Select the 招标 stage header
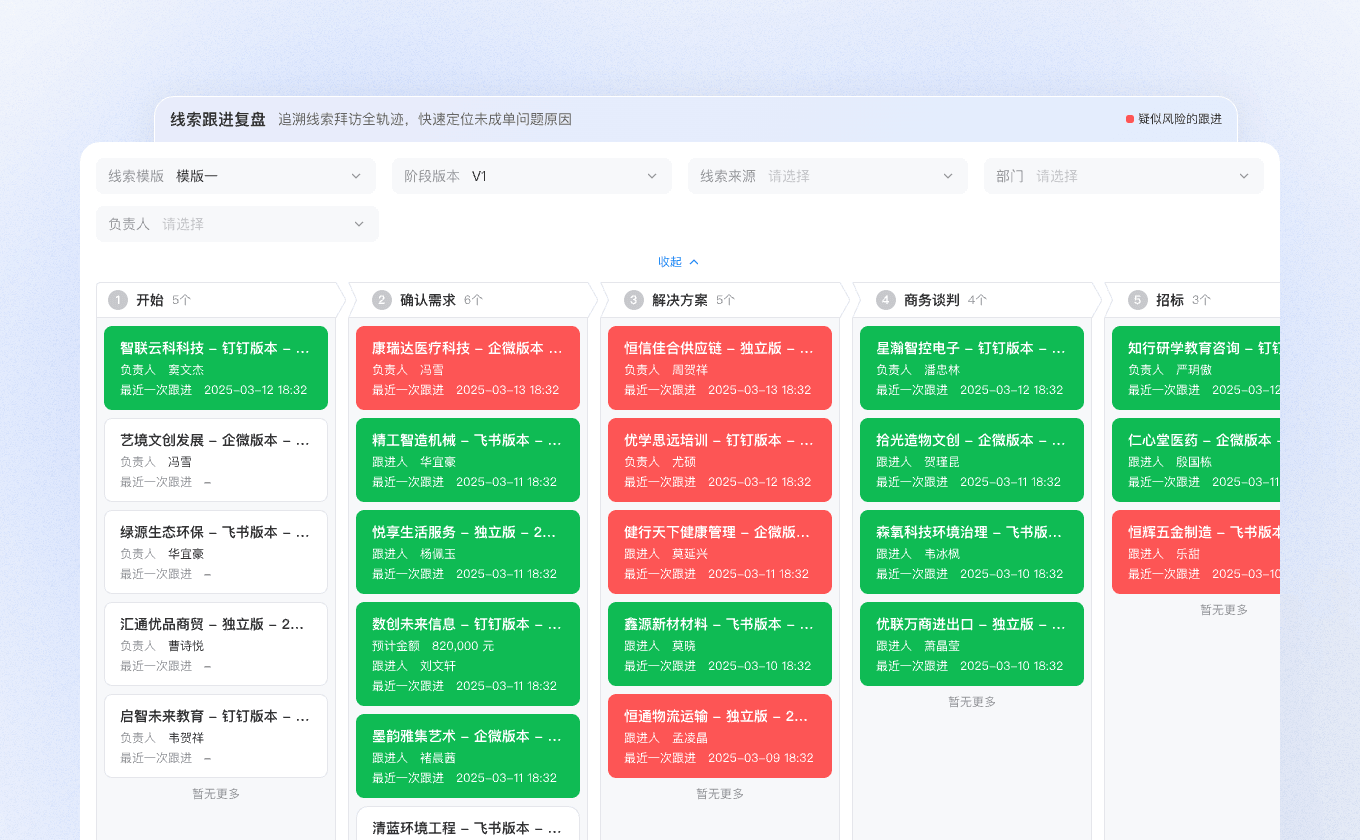1360x840 pixels. [x=1192, y=300]
